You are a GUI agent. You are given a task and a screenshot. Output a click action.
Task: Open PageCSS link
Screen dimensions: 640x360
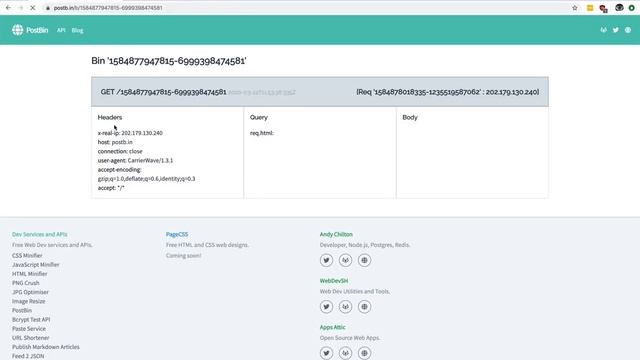tap(177, 234)
